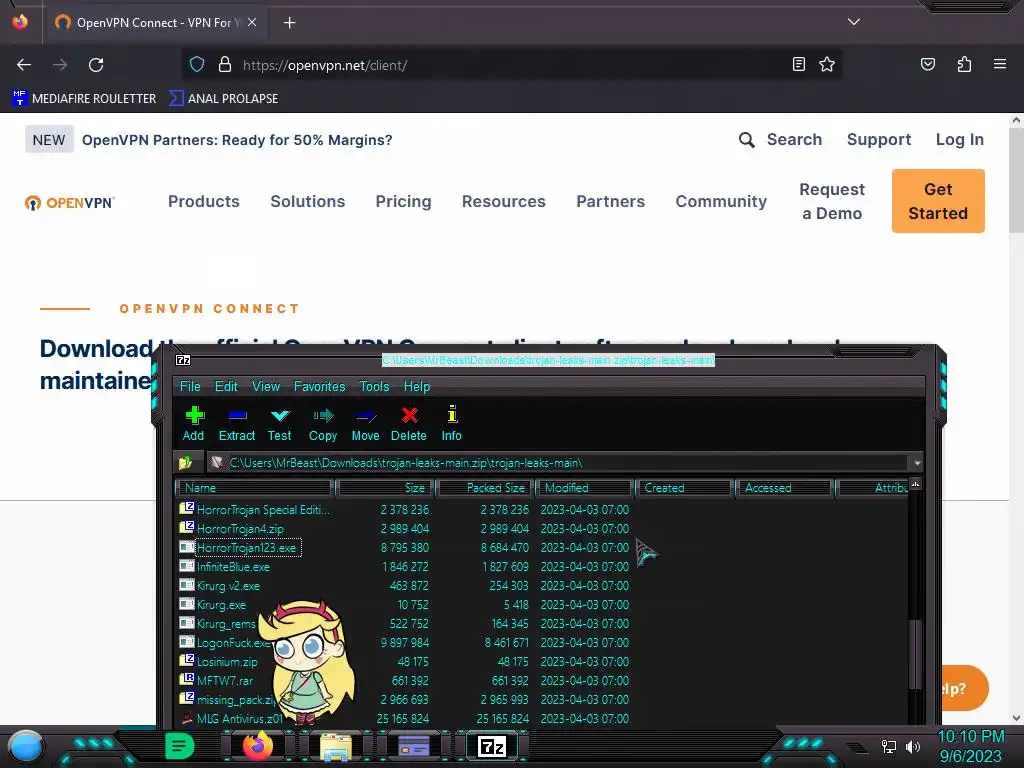This screenshot has width=1024, height=768.
Task: Click the Get Started button
Action: click(938, 201)
